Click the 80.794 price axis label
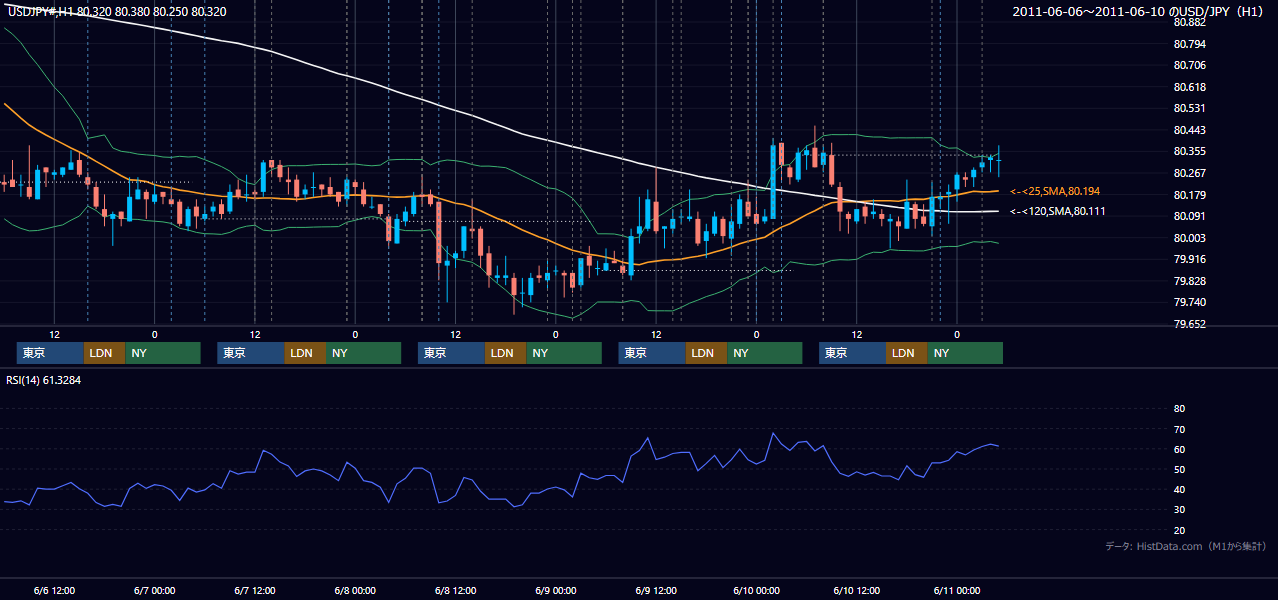The image size is (1278, 600). pos(1188,44)
